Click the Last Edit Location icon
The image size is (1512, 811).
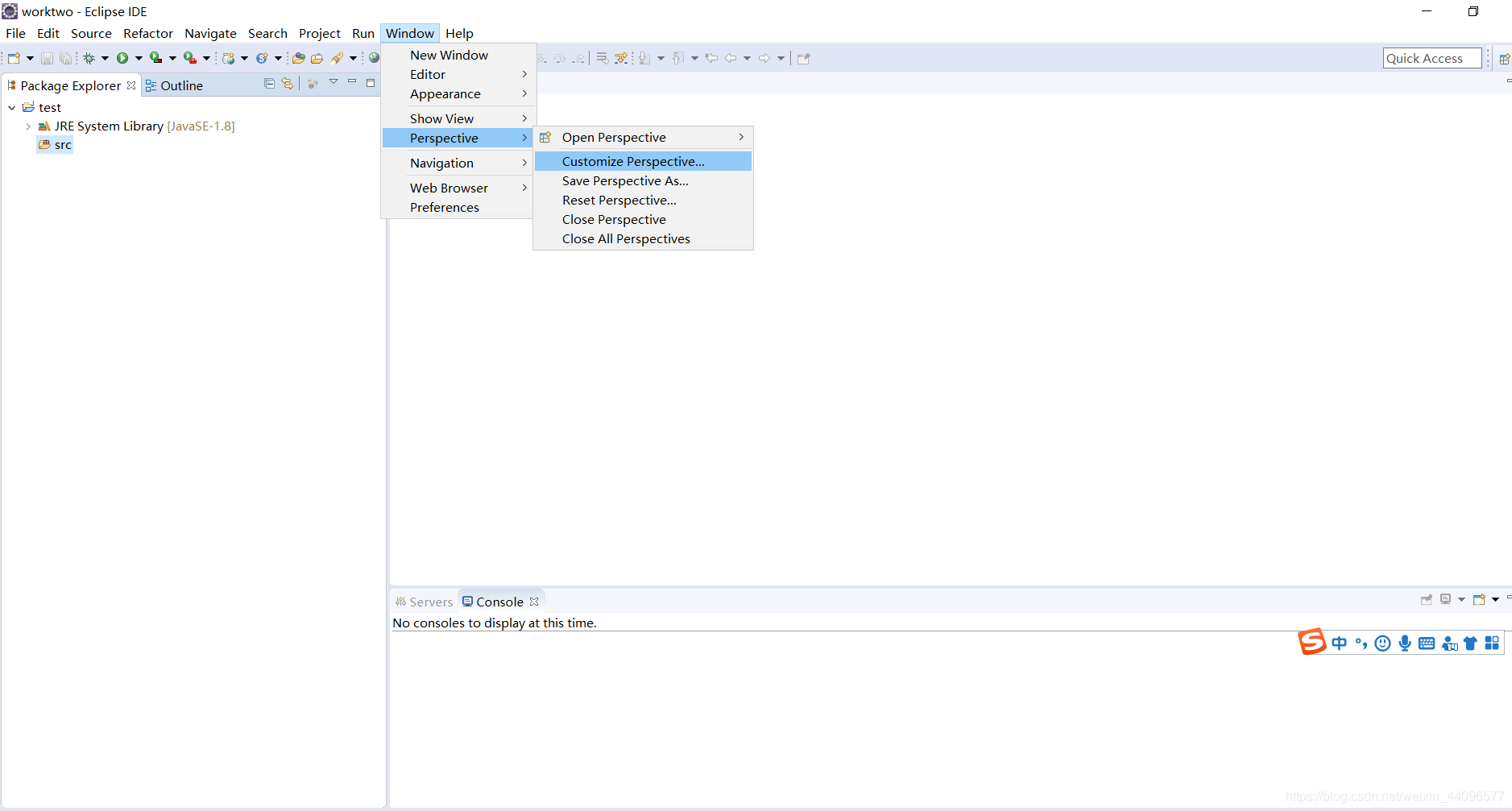point(711,58)
